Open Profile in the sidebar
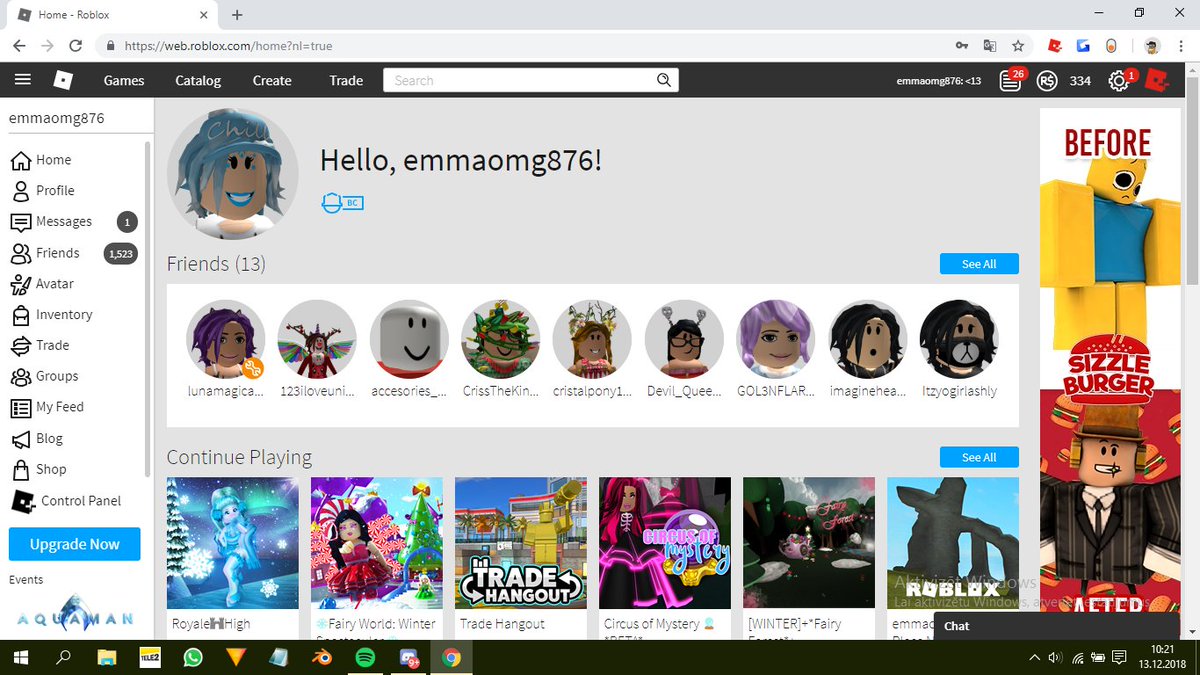This screenshot has width=1200, height=675. tap(42, 190)
